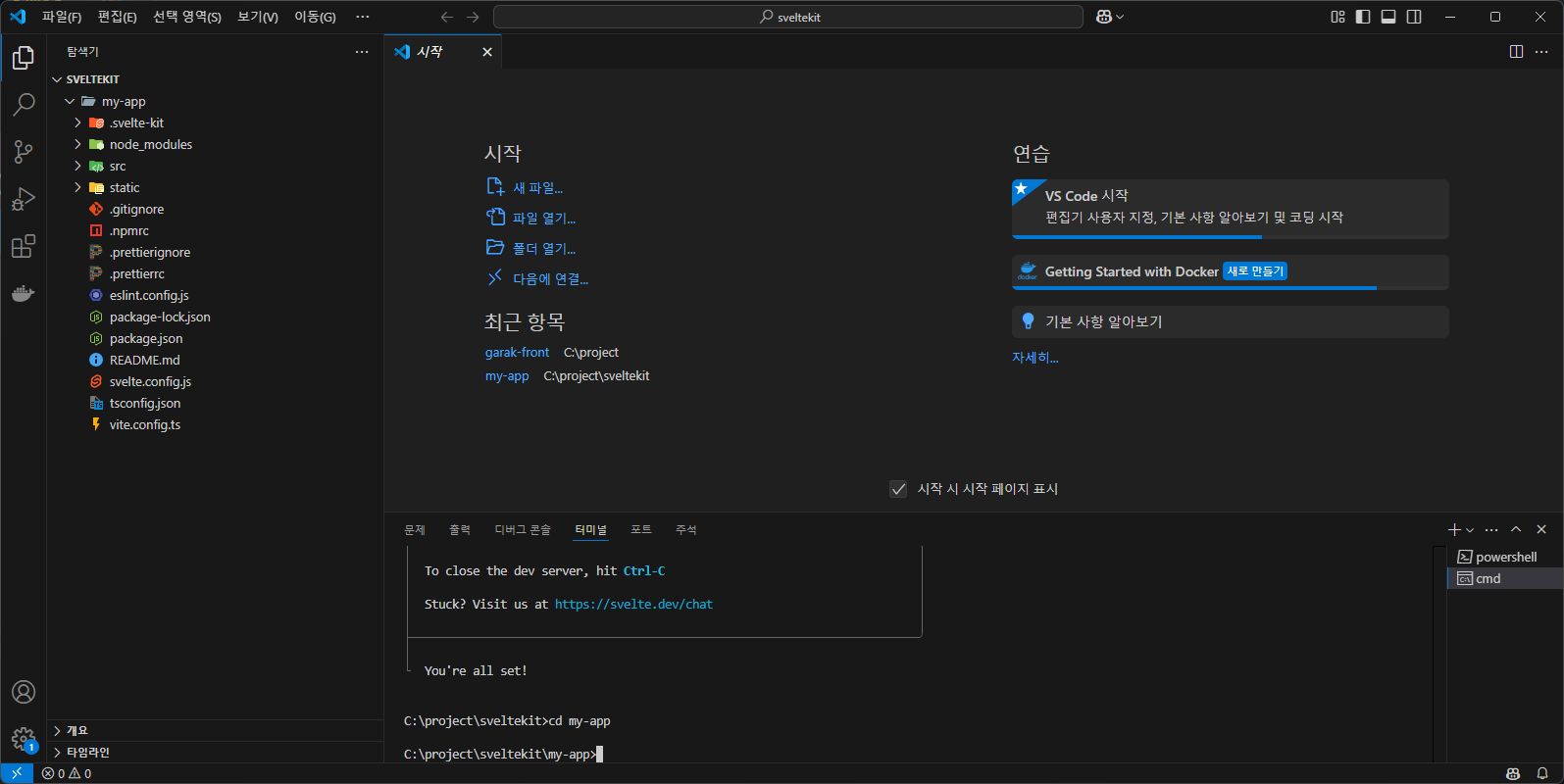Open the VS Code 시작 walkthrough
Image resolution: width=1564 pixels, height=784 pixels.
coord(1230,209)
